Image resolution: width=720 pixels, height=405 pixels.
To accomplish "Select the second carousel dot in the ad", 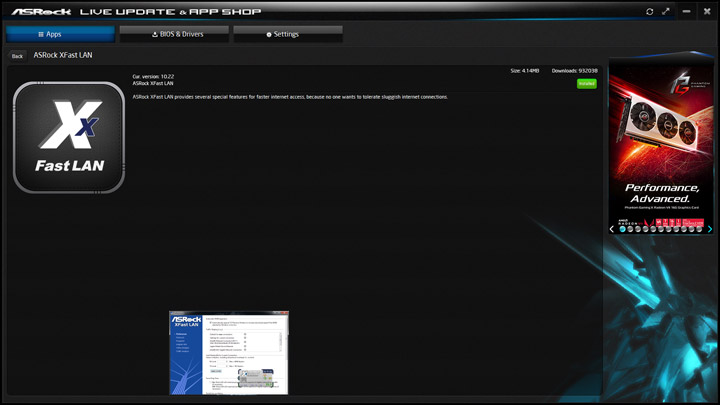I will point(630,229).
